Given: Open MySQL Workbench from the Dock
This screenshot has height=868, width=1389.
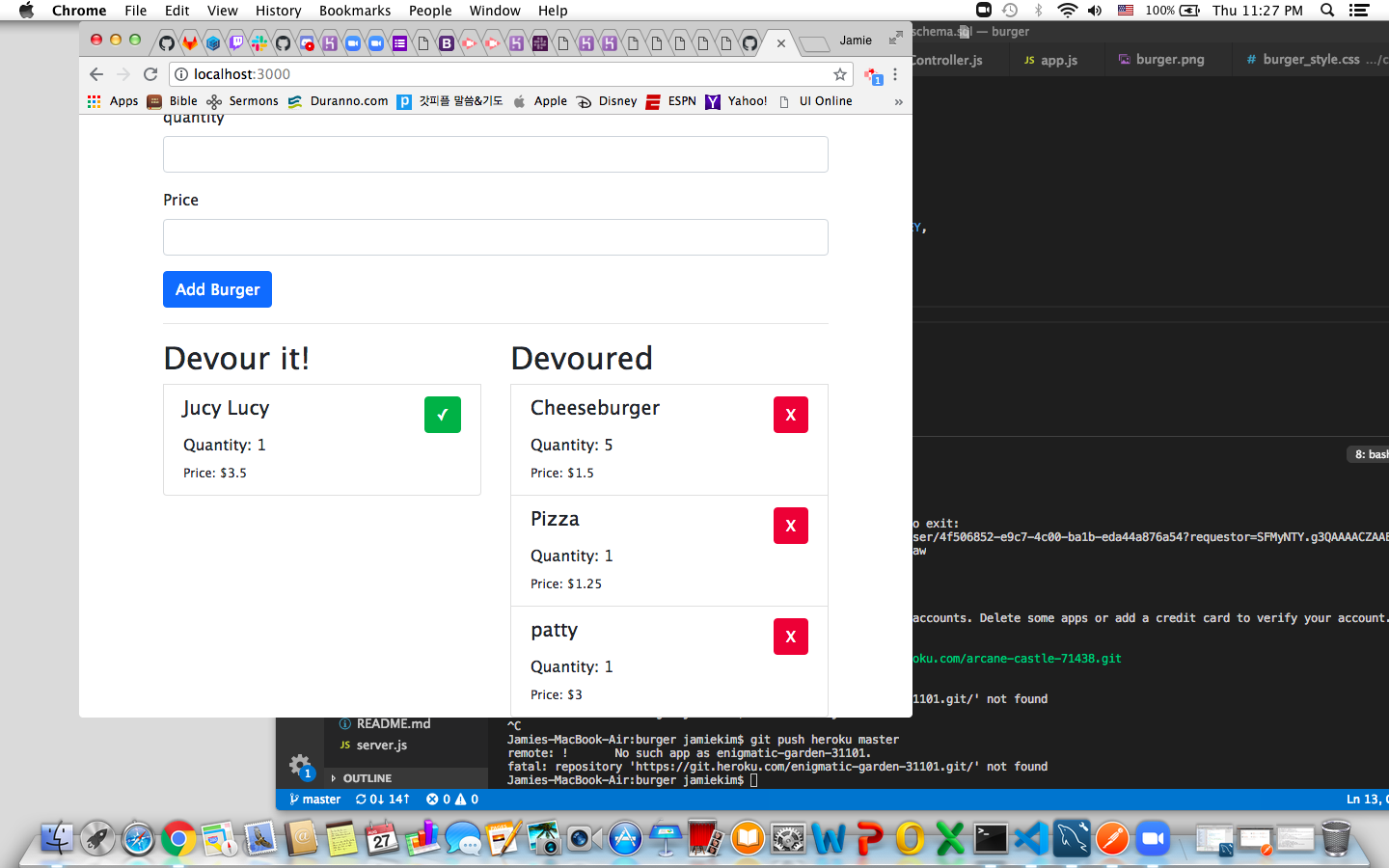Looking at the screenshot, I should point(1070,839).
